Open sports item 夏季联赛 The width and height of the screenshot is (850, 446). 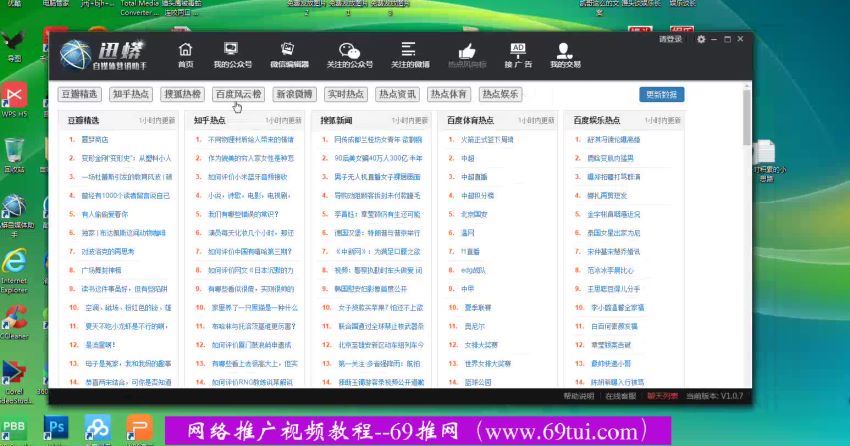(x=477, y=307)
